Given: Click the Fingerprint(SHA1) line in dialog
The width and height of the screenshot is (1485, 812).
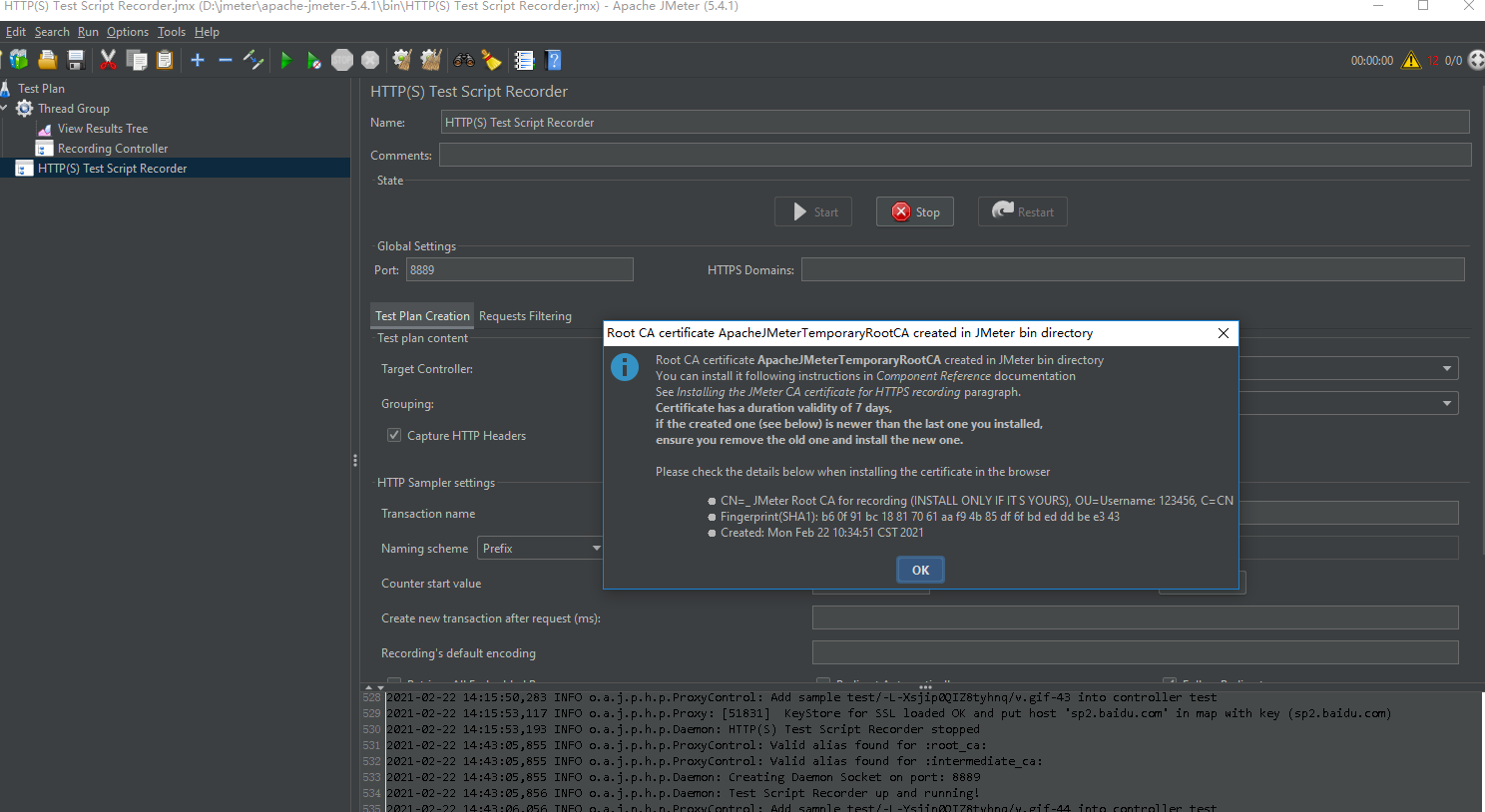Looking at the screenshot, I should [x=920, y=517].
